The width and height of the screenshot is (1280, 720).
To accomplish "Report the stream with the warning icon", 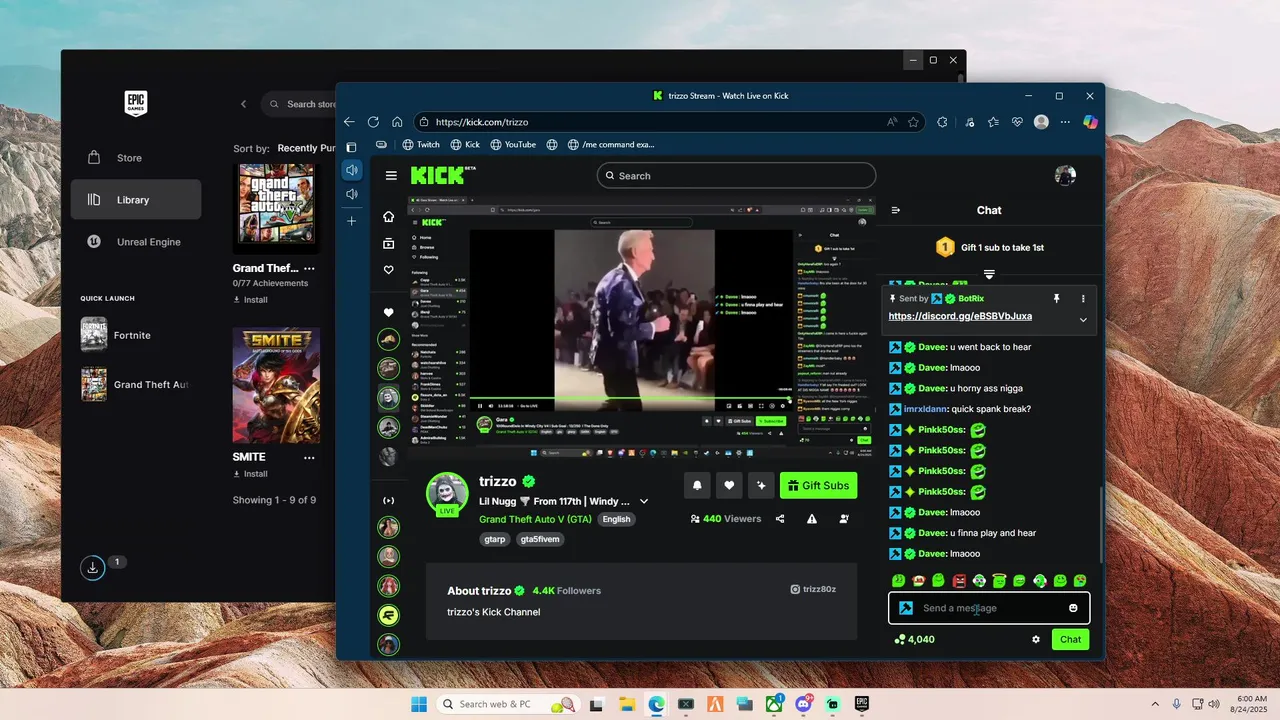I will [812, 519].
